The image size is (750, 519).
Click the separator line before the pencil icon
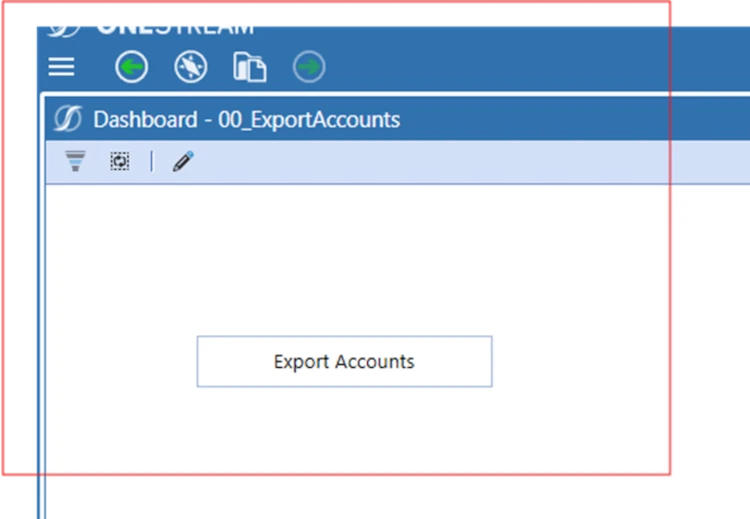152,161
